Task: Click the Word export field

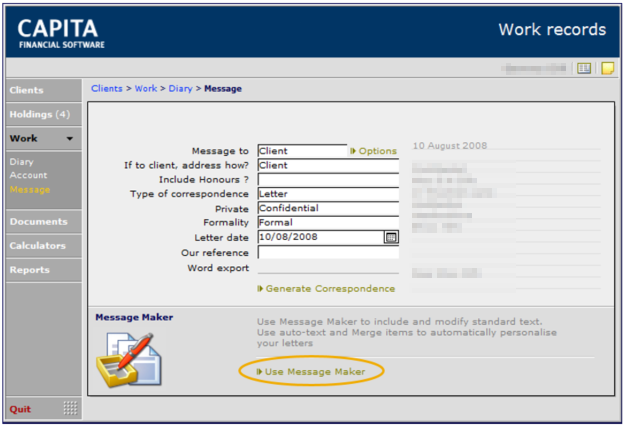Action: click(328, 268)
